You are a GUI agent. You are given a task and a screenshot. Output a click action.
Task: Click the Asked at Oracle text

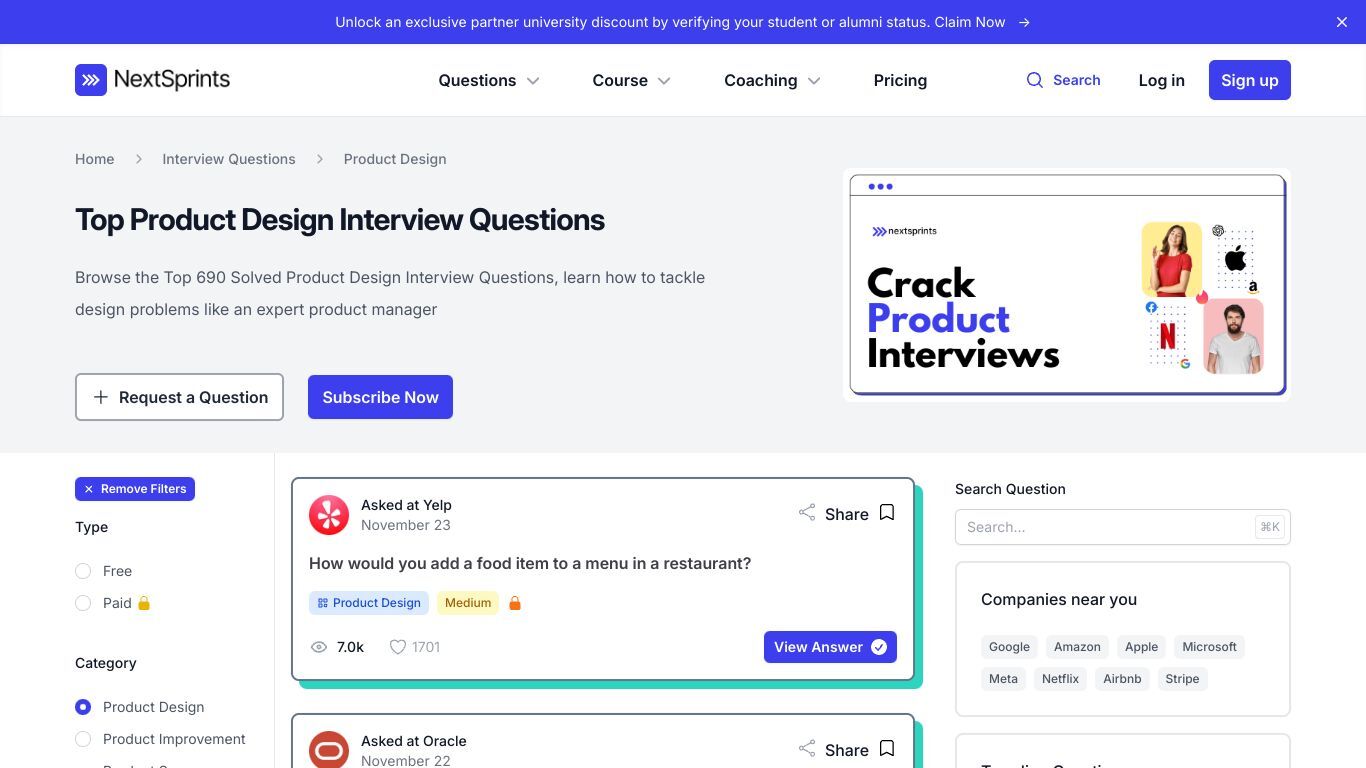tap(414, 741)
